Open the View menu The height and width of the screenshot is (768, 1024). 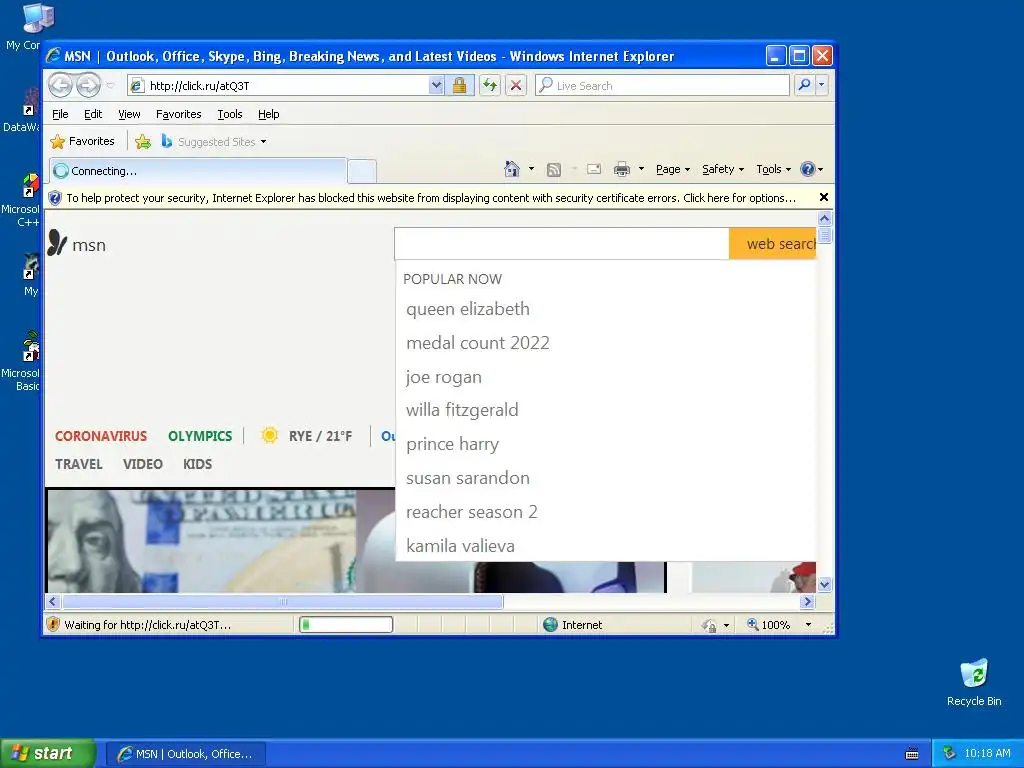129,114
